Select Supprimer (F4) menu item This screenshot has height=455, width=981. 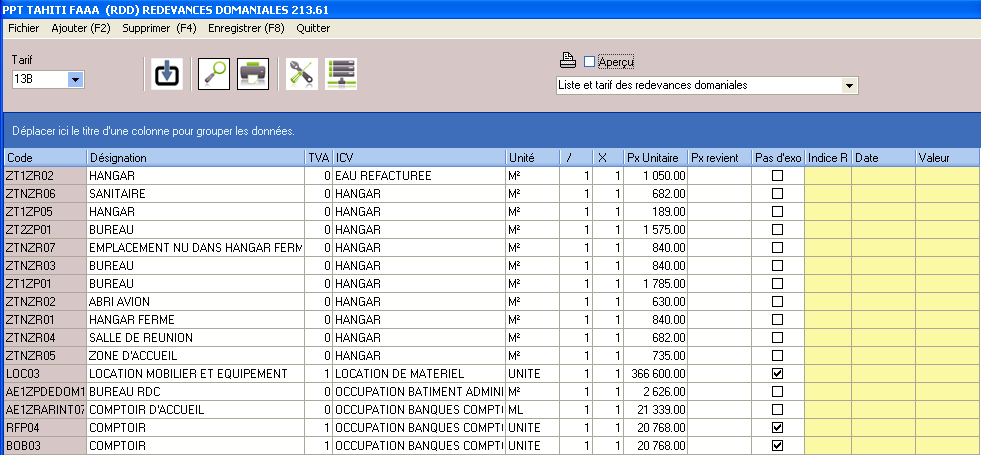(159, 28)
